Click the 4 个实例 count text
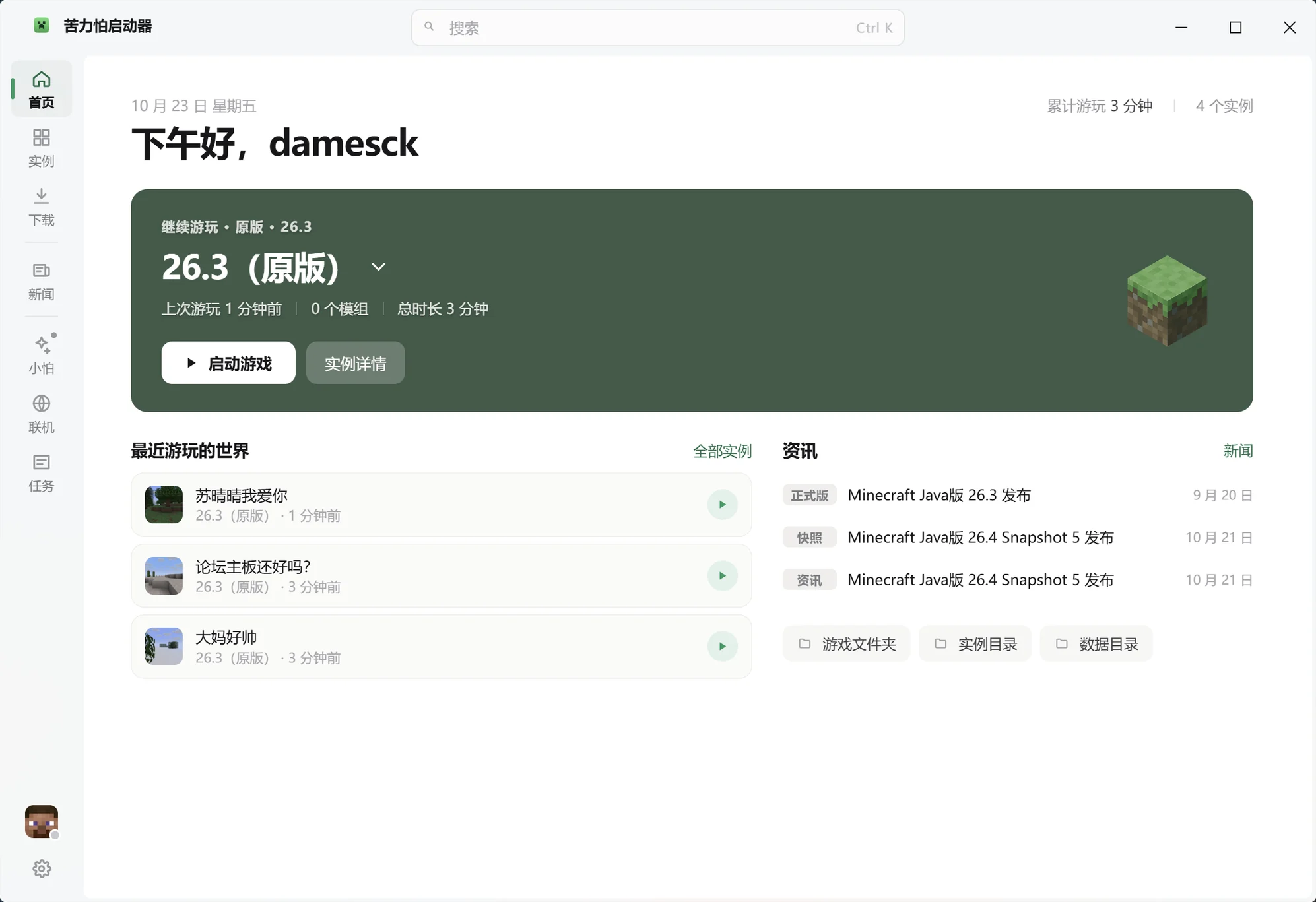 [x=1224, y=106]
